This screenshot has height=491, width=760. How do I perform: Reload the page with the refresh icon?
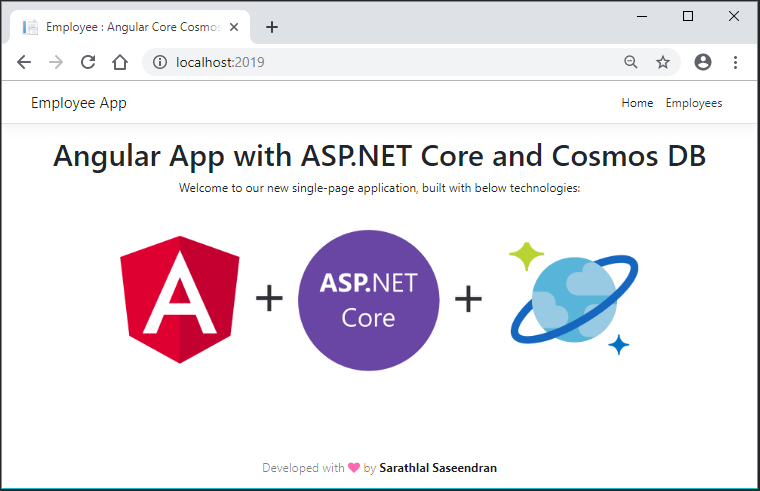(x=88, y=62)
